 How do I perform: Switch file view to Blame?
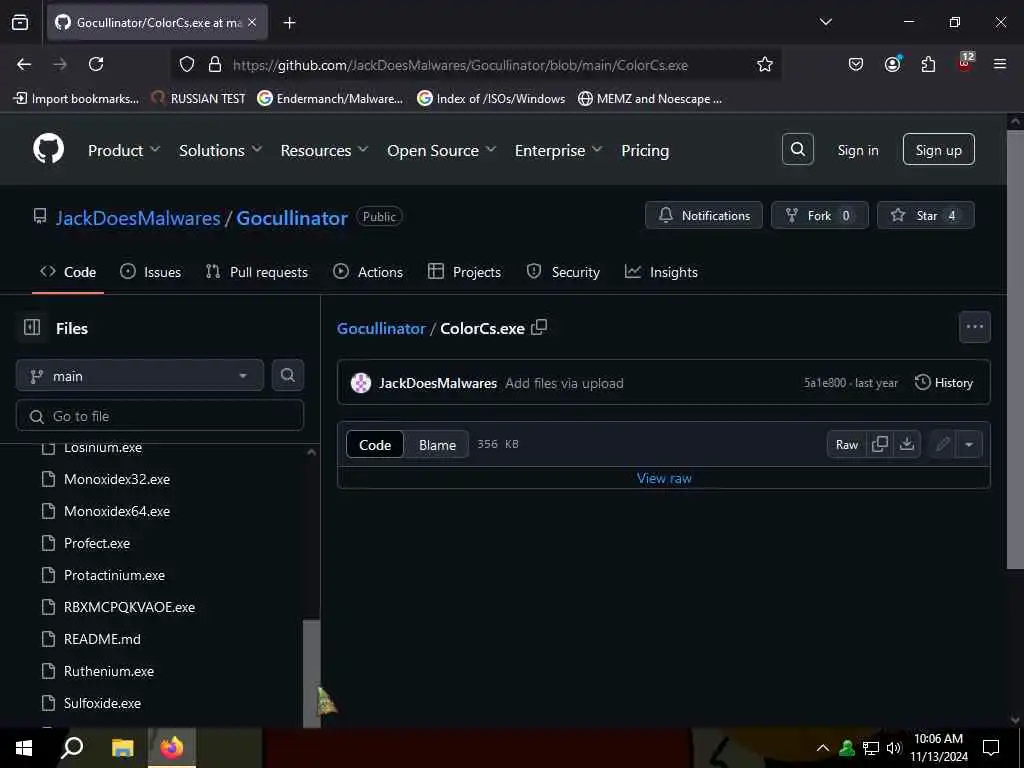(437, 445)
